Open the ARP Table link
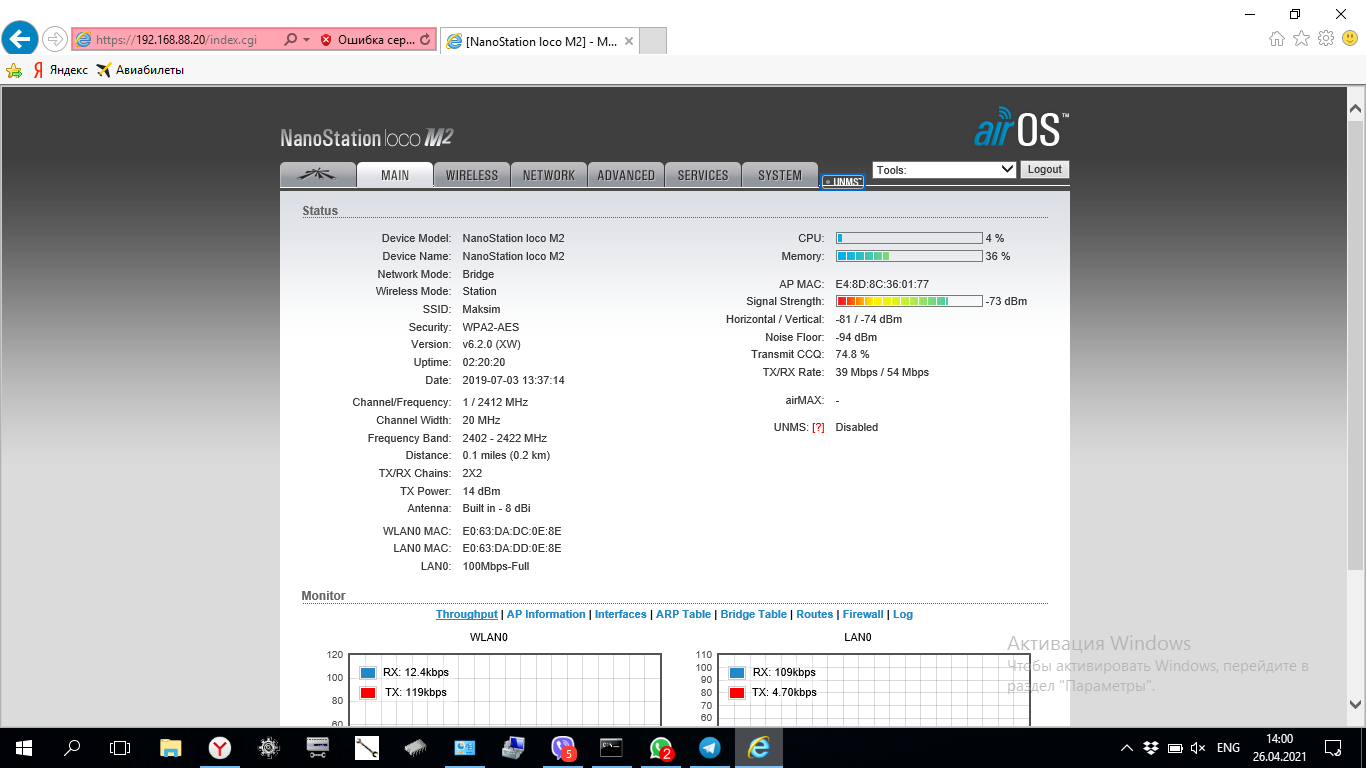1366x768 pixels. (x=684, y=614)
